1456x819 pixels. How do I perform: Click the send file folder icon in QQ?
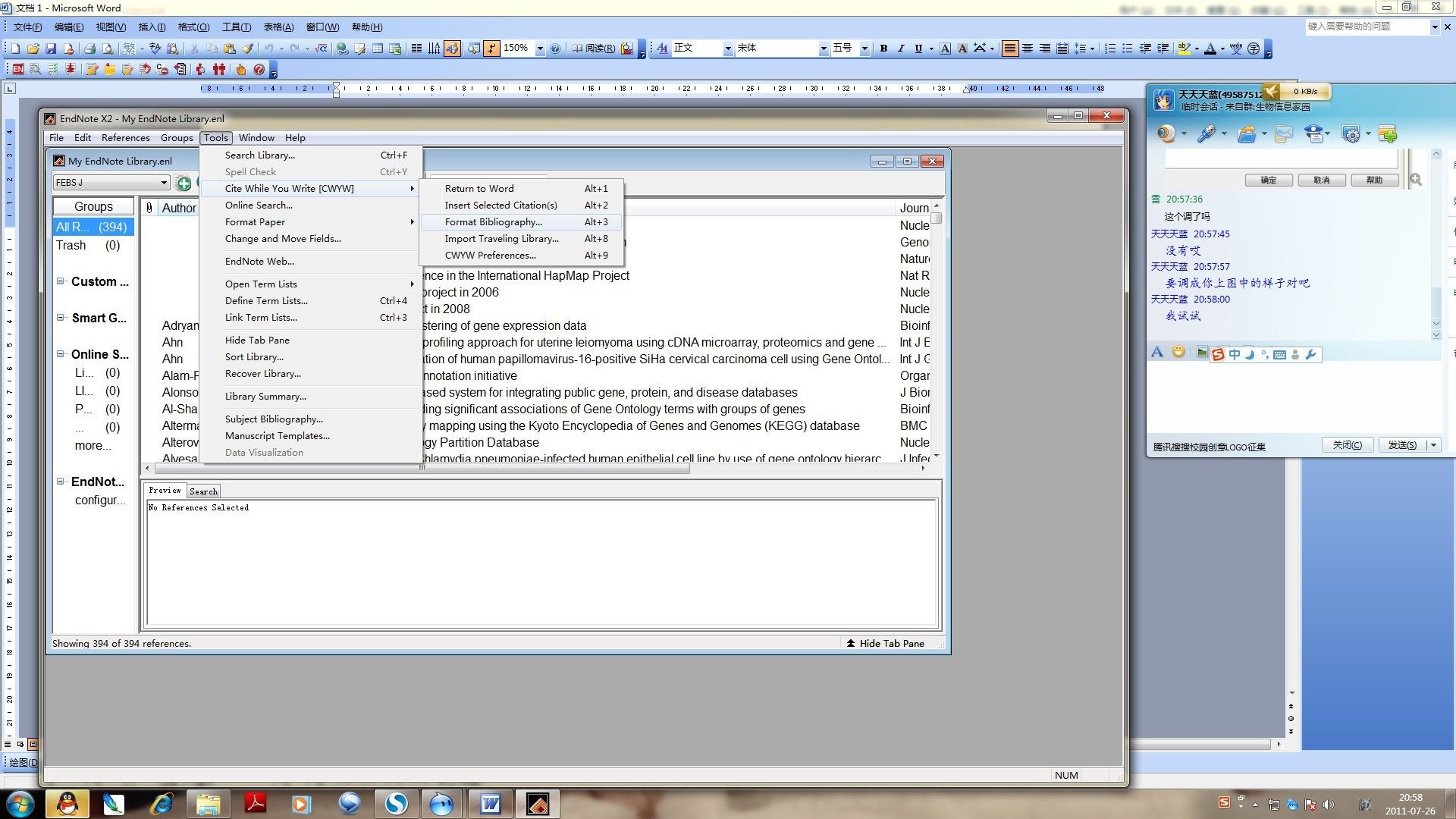pyautogui.click(x=1247, y=134)
